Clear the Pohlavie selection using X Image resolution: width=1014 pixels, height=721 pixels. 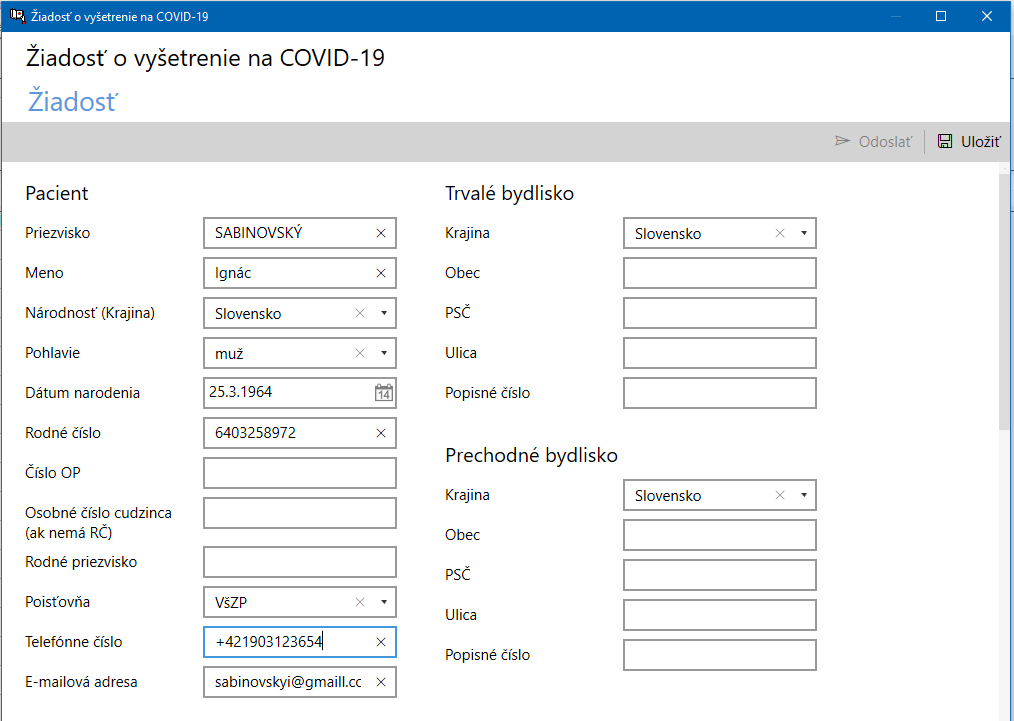(x=360, y=353)
